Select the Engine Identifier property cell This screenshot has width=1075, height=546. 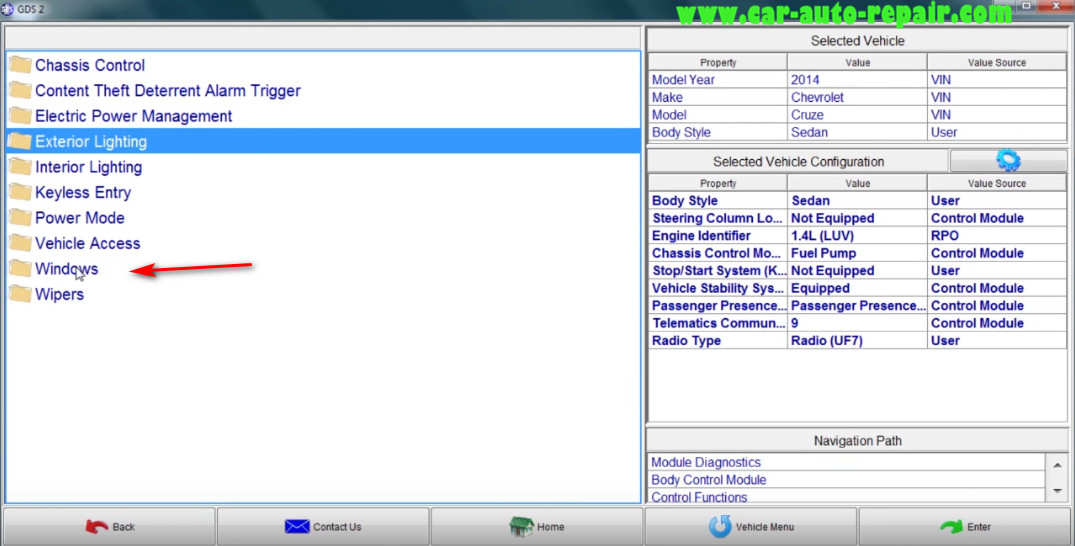718,235
